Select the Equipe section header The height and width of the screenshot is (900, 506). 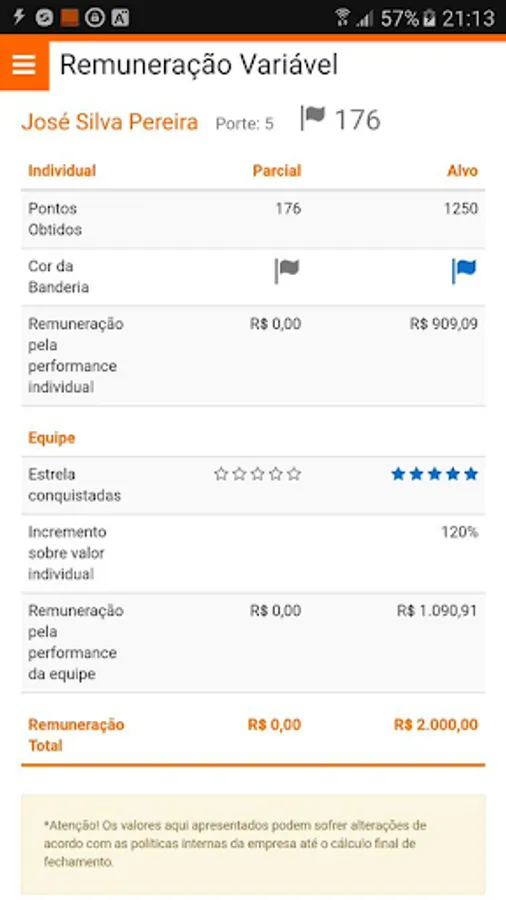(52, 439)
